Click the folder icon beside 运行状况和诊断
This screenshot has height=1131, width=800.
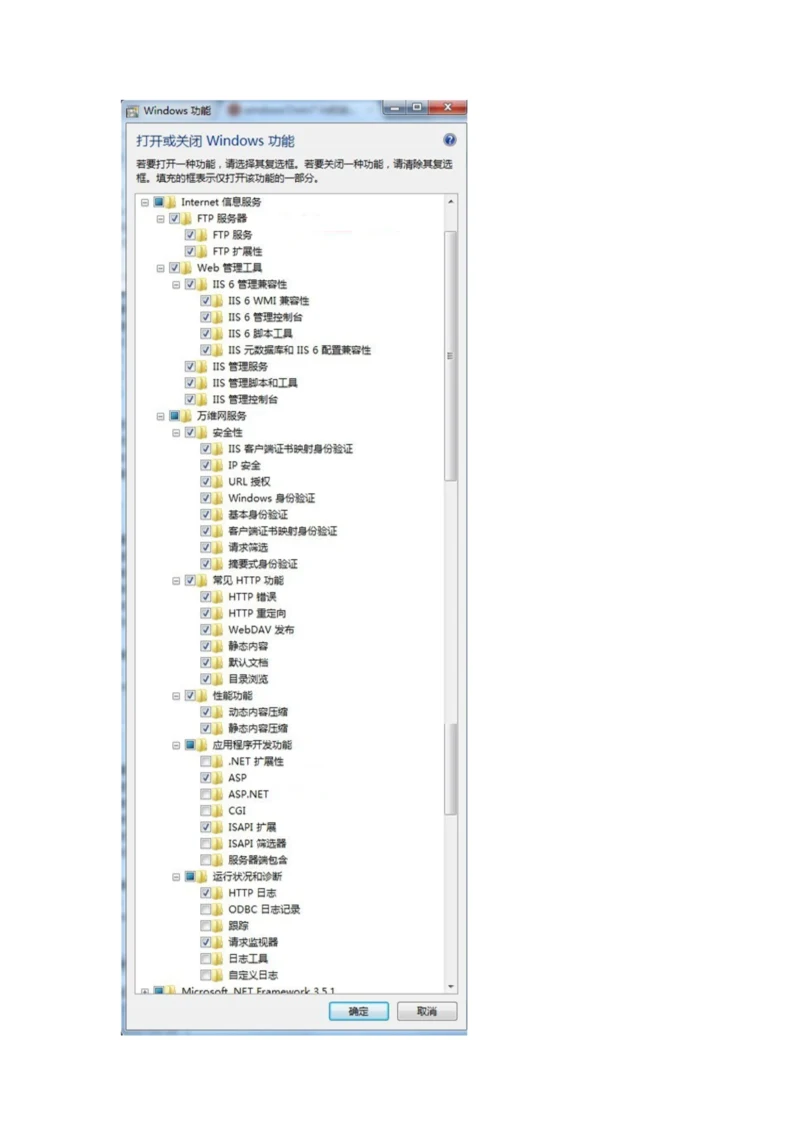point(203,876)
